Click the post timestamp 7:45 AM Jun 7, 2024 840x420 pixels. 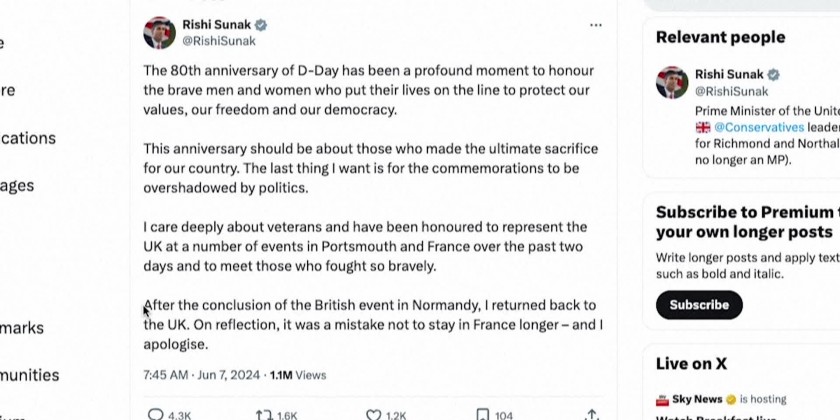pos(201,375)
